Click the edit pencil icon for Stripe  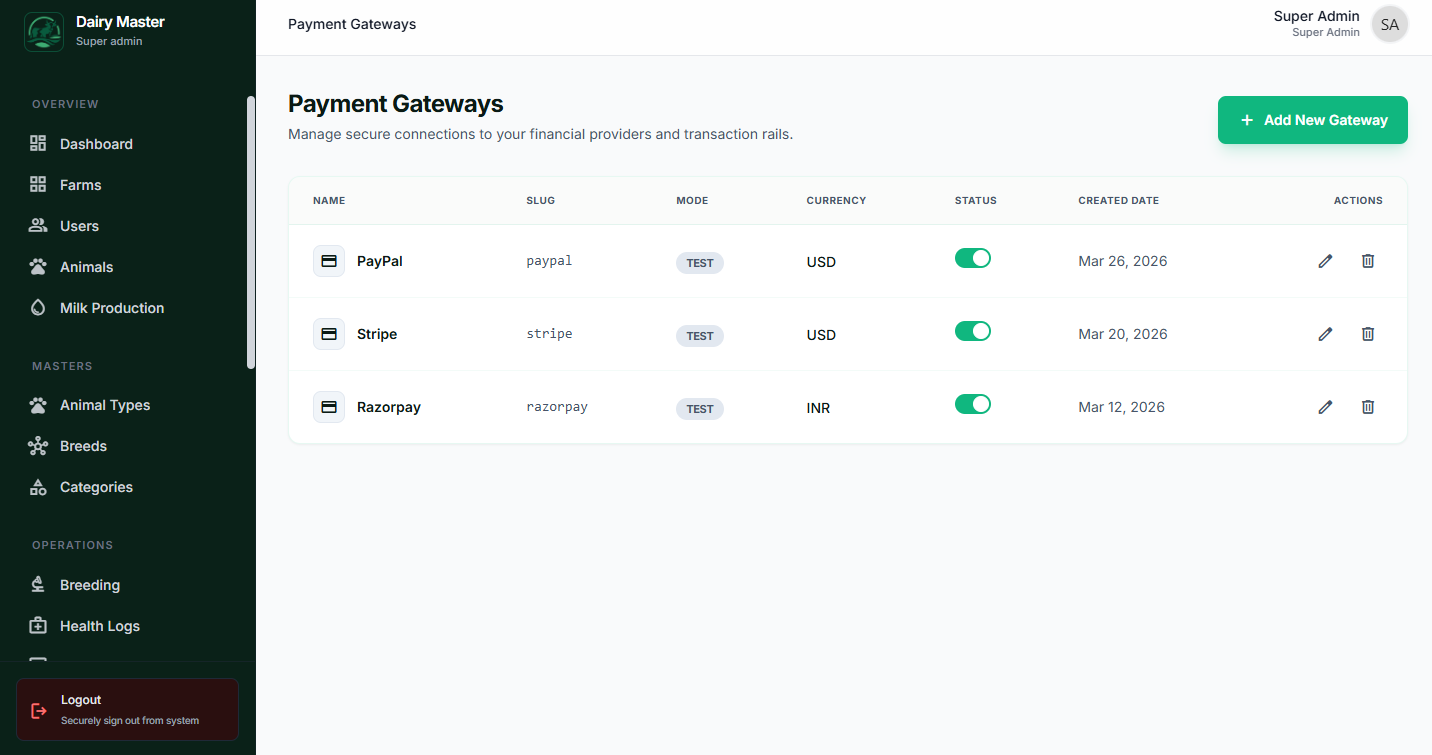[1325, 334]
